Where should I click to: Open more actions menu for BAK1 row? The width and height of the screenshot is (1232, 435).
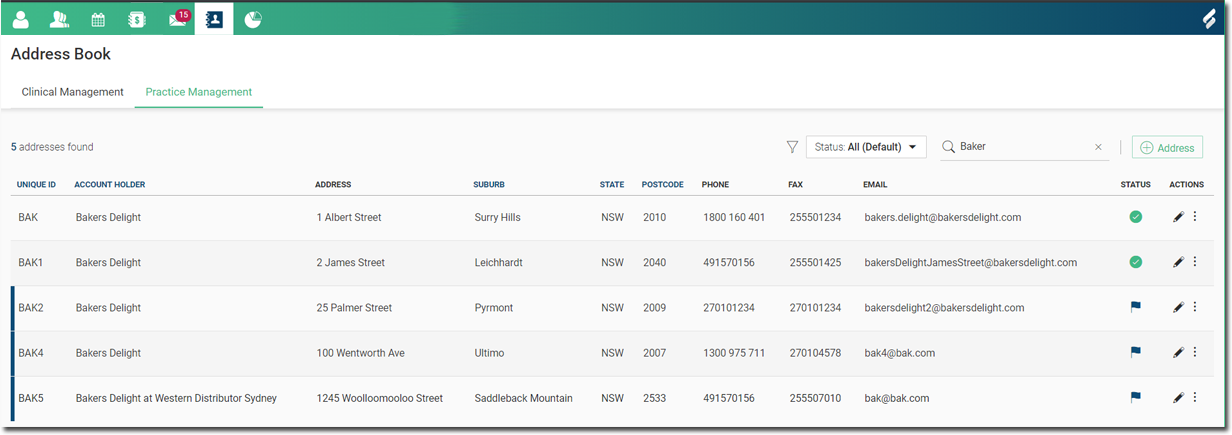(x=1195, y=261)
